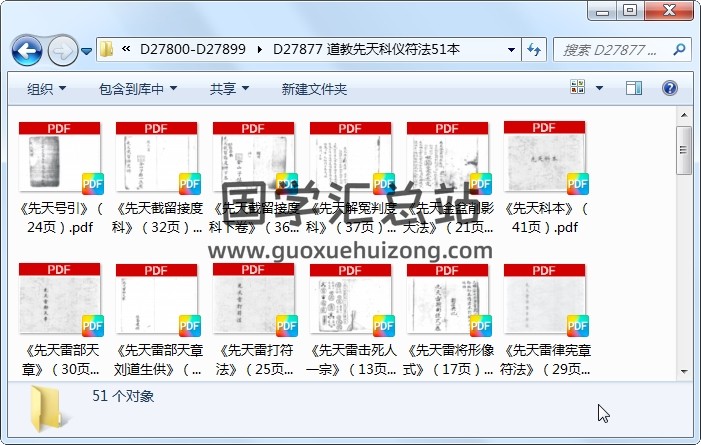
Task: Expand the 包含到库中 dropdown
Action: pos(137,89)
